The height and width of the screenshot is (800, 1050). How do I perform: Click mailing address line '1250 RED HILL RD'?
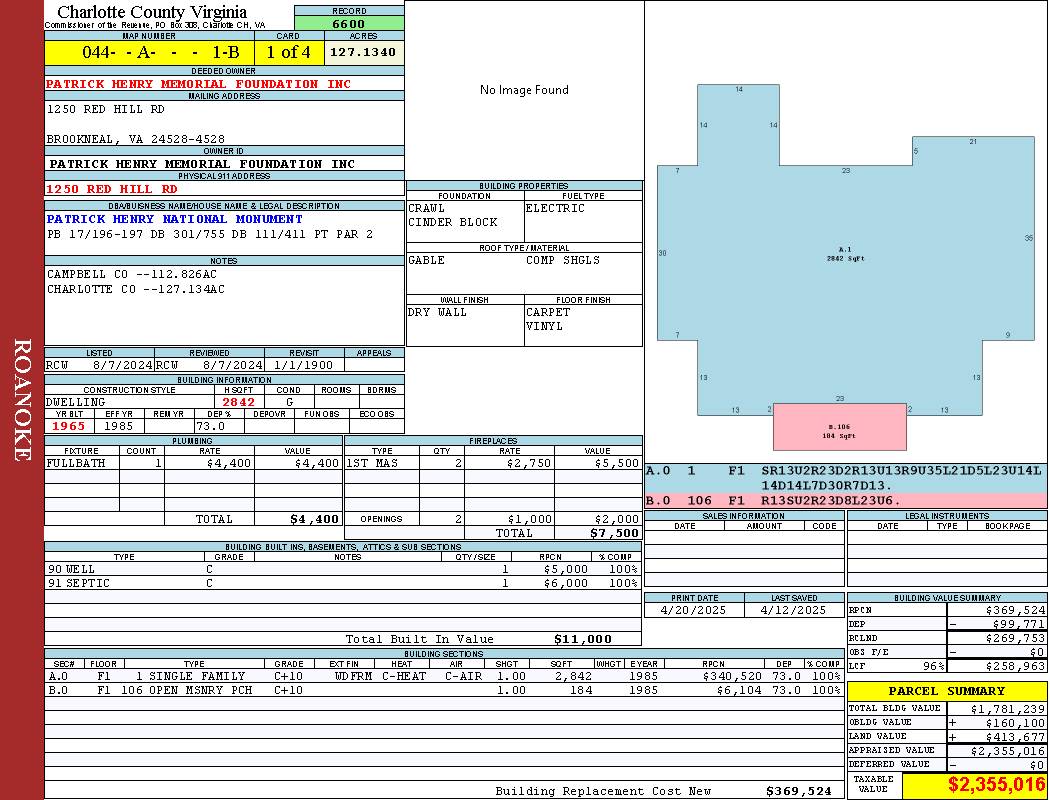(105, 109)
